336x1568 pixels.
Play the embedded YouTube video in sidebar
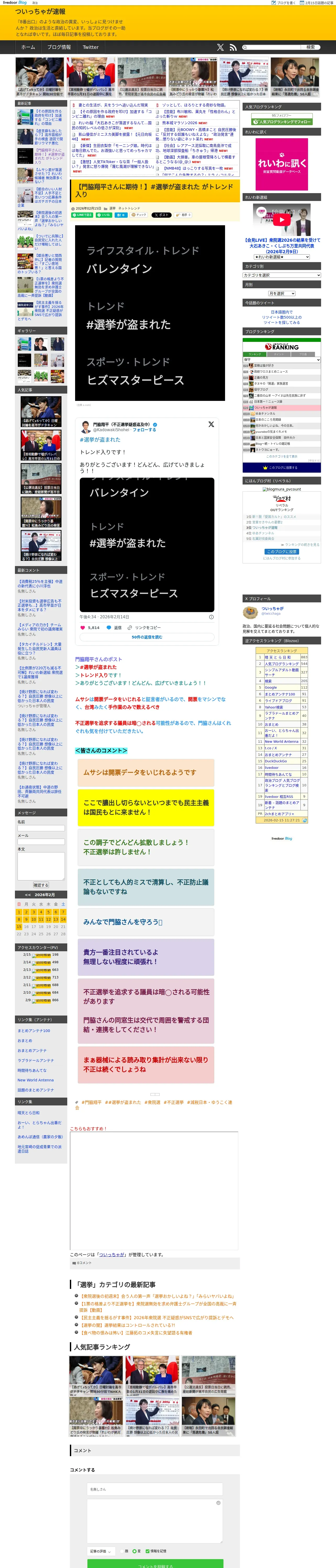[282, 219]
